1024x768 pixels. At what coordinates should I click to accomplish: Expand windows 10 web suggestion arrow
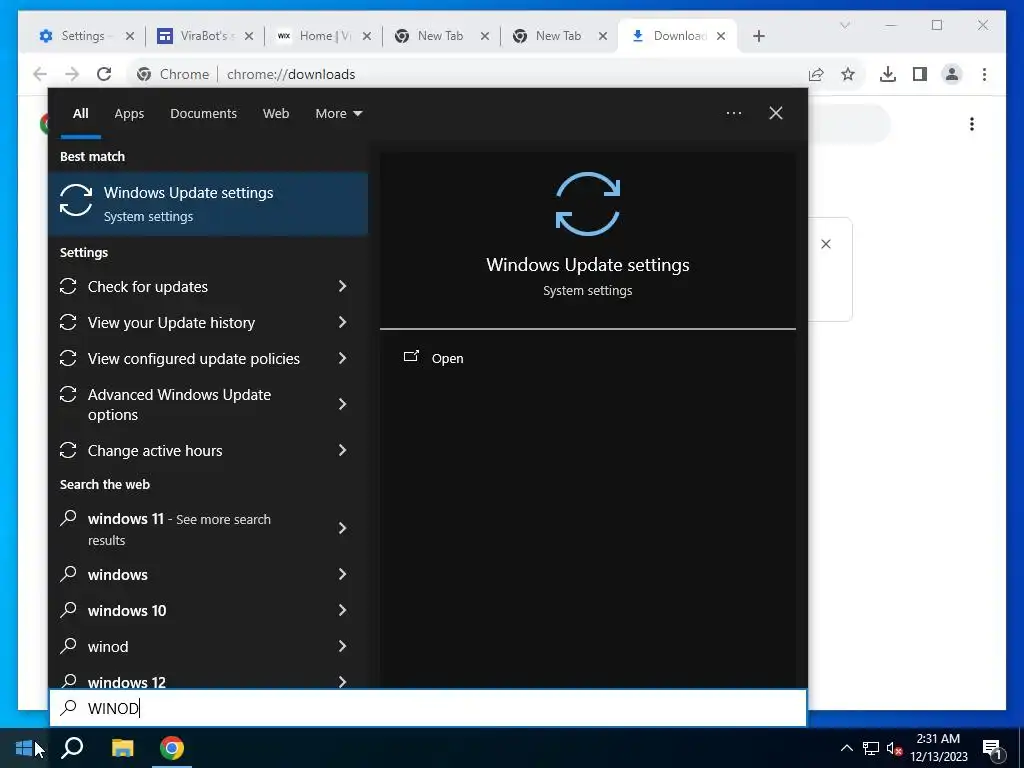(342, 610)
